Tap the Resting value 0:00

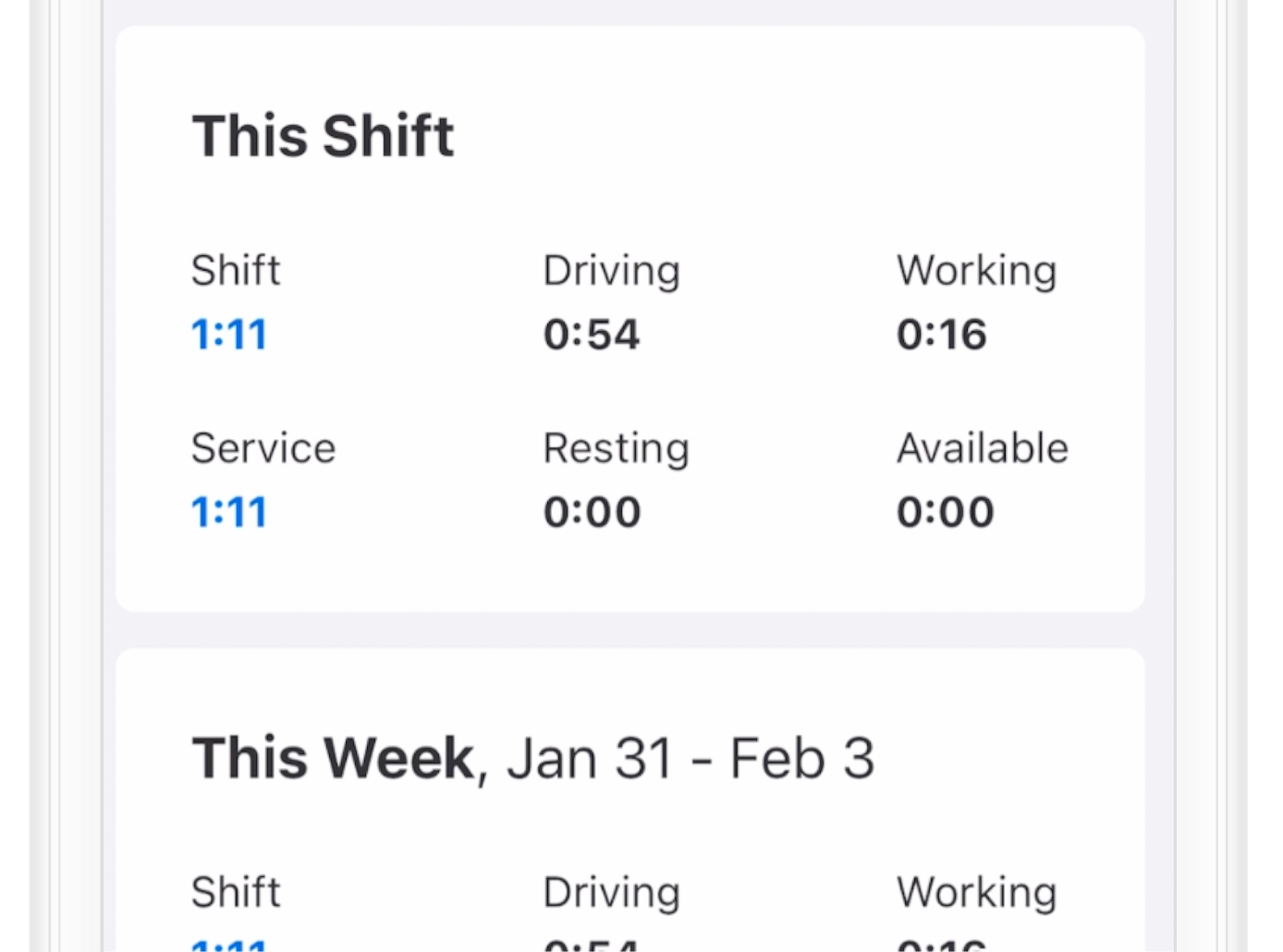[x=592, y=510]
